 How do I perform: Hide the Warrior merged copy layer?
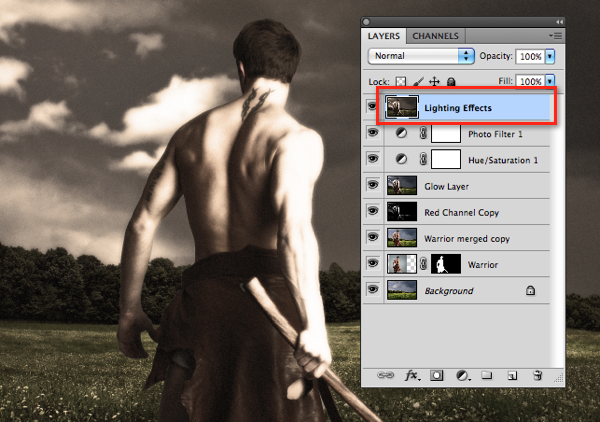click(373, 237)
